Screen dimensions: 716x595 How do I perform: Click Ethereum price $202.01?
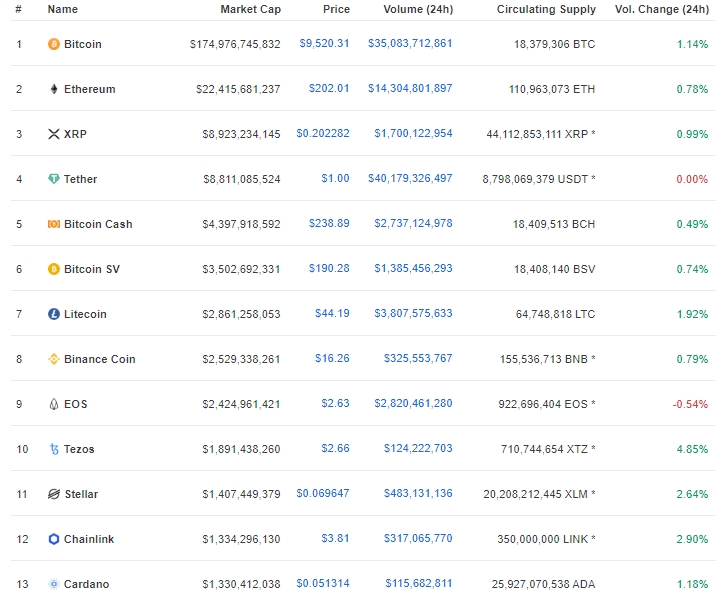coord(329,88)
